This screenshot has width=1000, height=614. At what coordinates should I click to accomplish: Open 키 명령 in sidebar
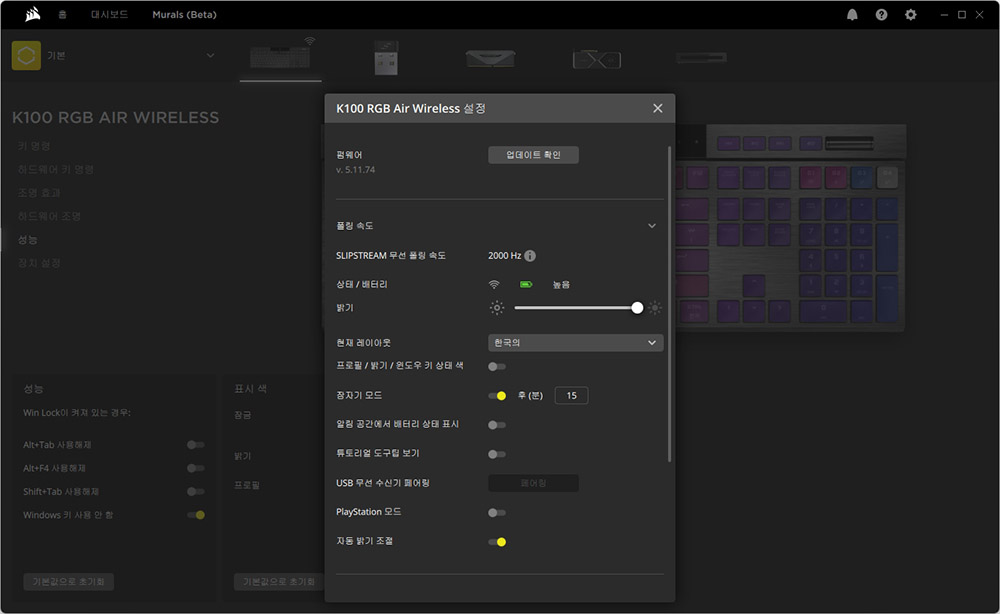(x=34, y=146)
